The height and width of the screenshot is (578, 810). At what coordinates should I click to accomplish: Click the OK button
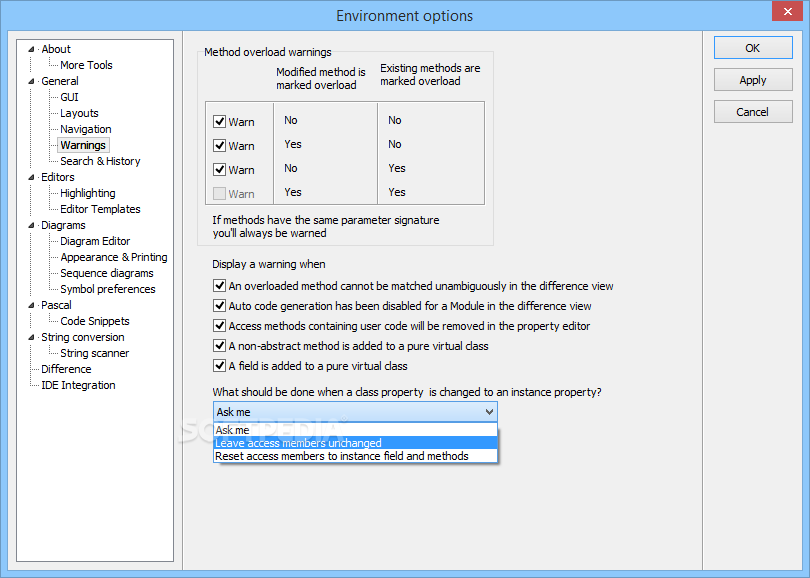click(753, 48)
